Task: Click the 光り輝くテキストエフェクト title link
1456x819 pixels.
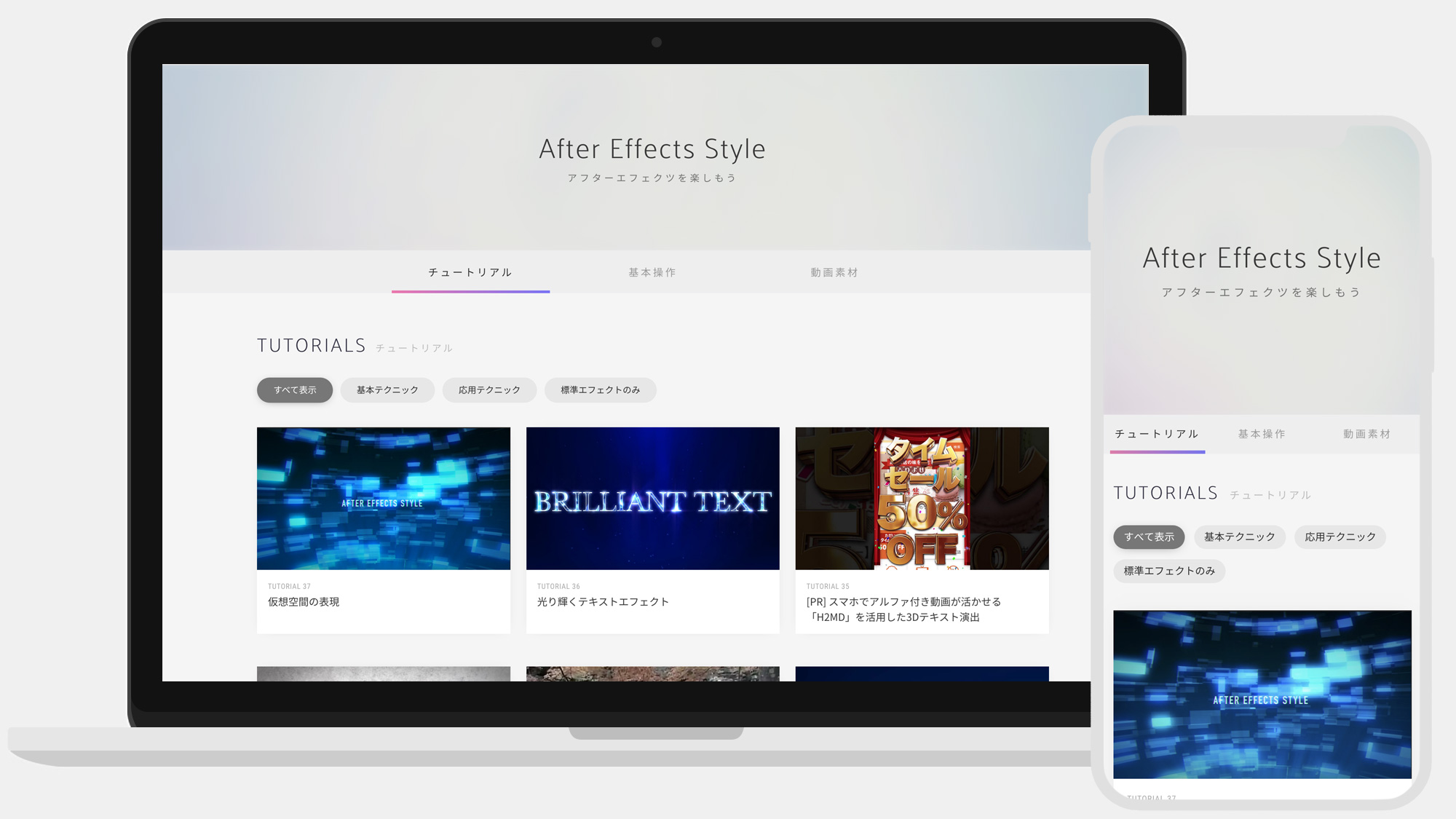Action: click(x=603, y=602)
